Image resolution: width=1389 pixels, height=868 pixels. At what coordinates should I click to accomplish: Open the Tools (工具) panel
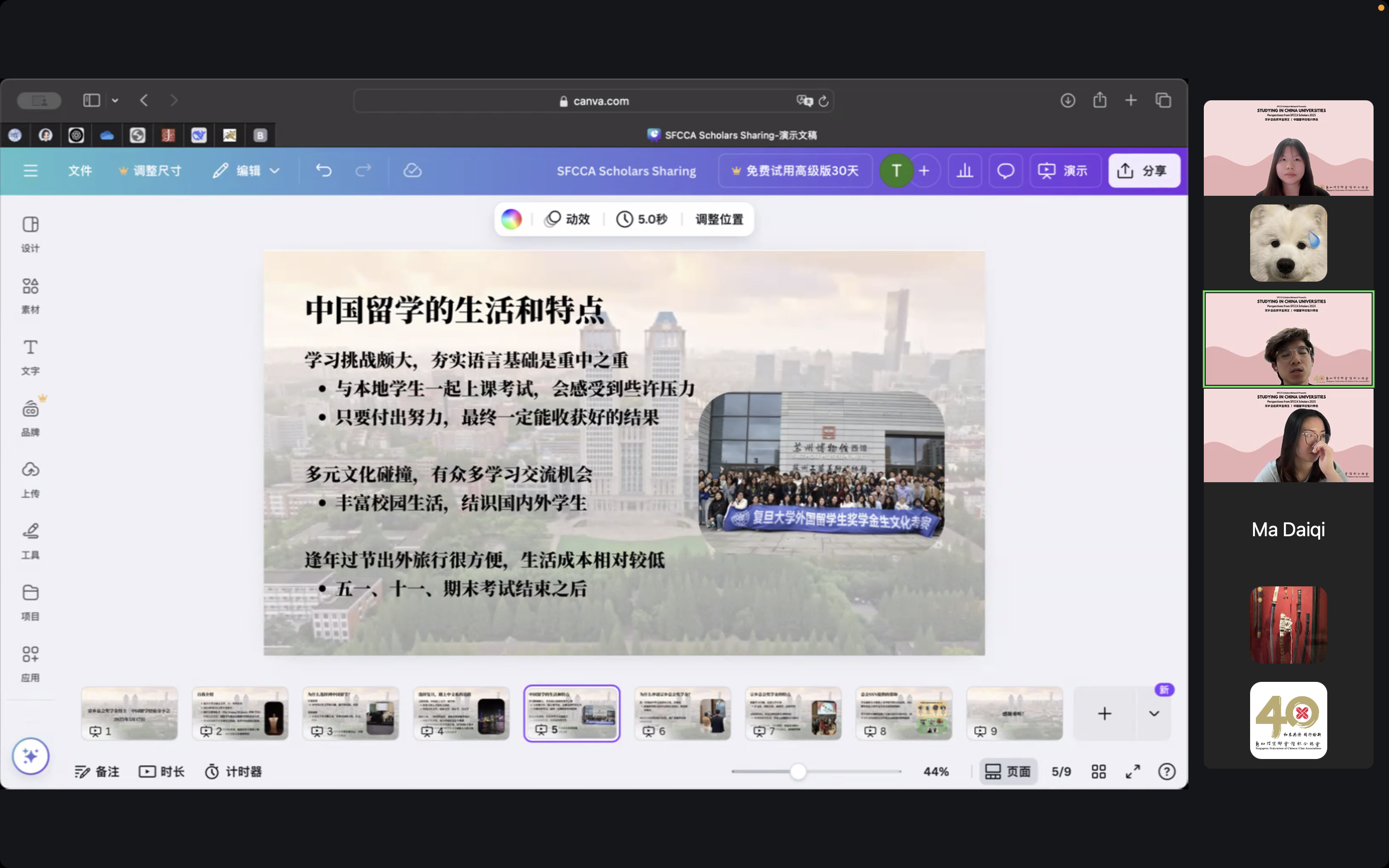coord(30,542)
